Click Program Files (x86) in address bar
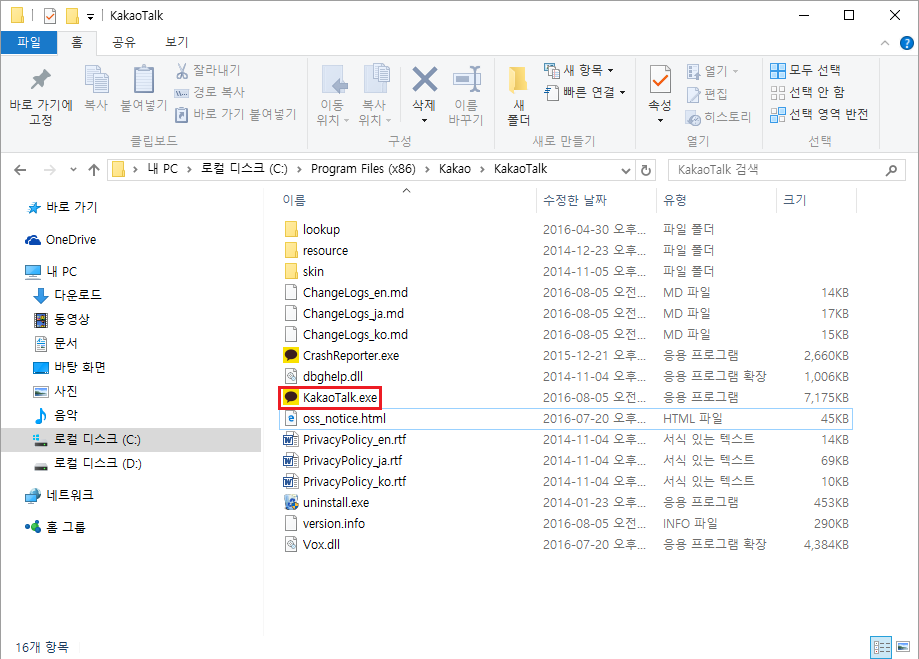 [363, 169]
